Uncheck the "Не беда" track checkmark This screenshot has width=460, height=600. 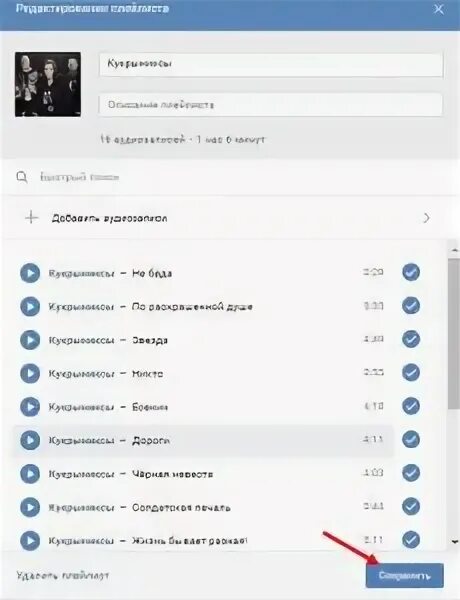[x=411, y=272]
